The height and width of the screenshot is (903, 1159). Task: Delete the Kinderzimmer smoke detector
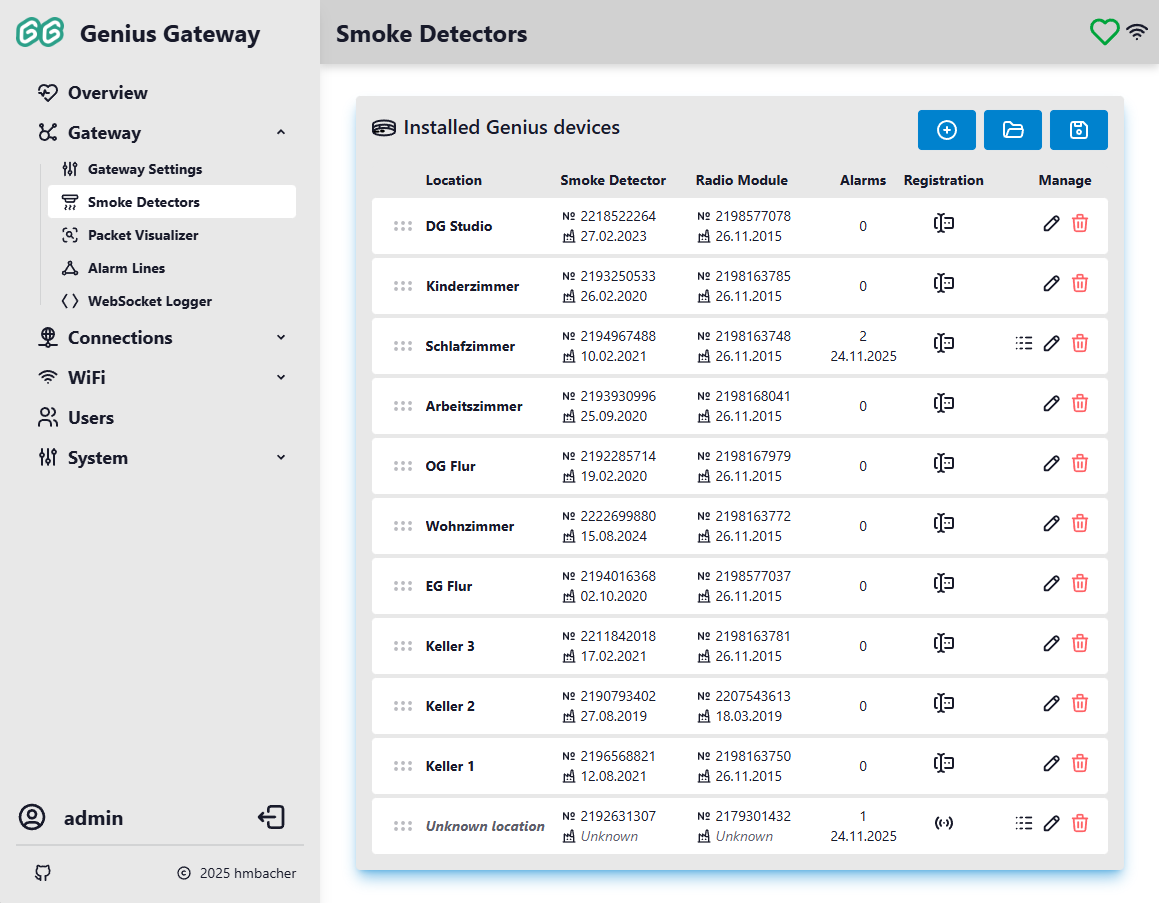coord(1080,284)
